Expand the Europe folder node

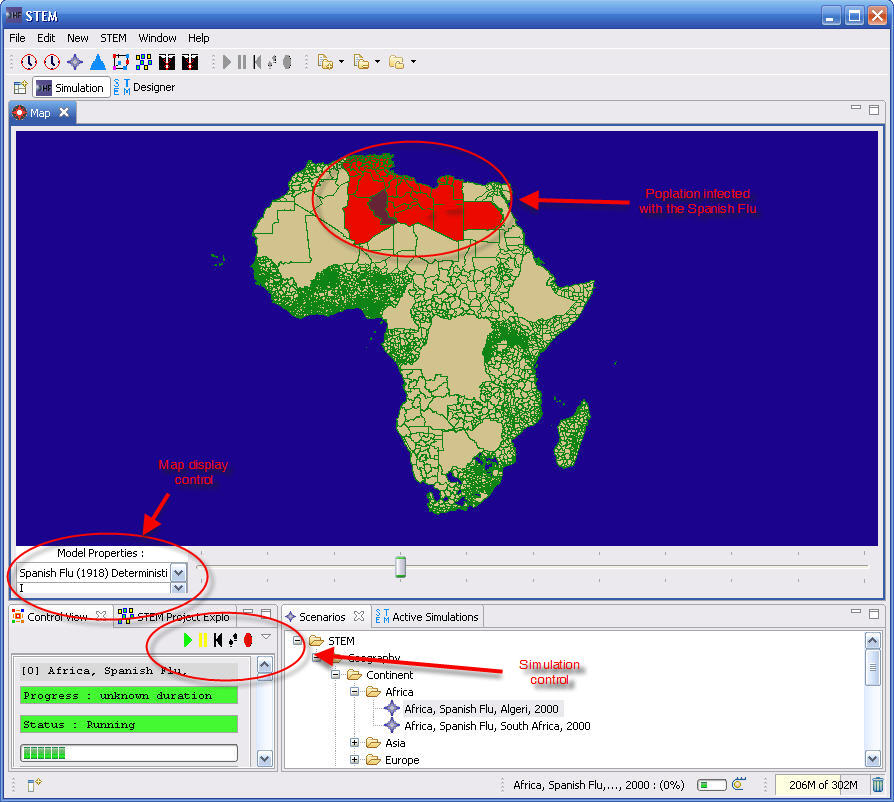pyautogui.click(x=355, y=760)
